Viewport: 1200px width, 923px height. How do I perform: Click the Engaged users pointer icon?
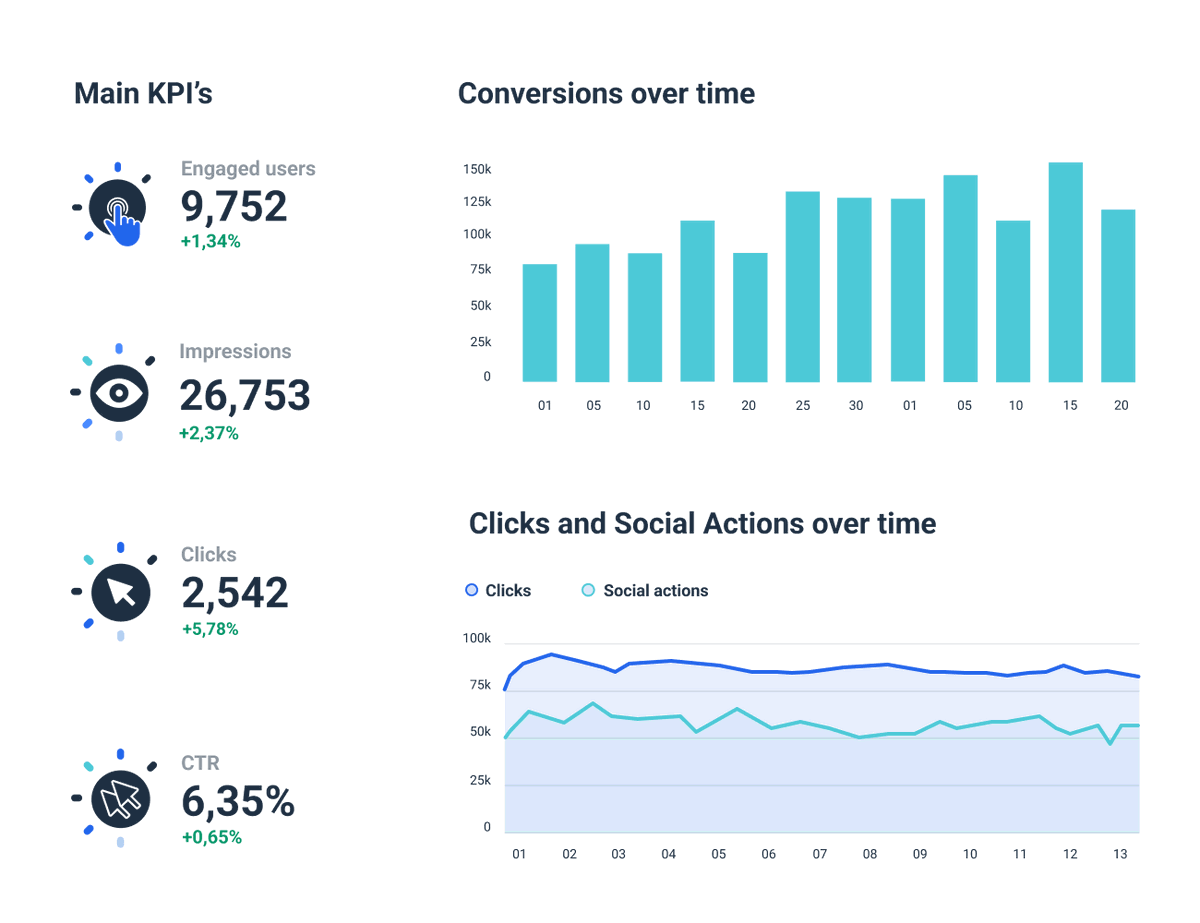tap(120, 205)
